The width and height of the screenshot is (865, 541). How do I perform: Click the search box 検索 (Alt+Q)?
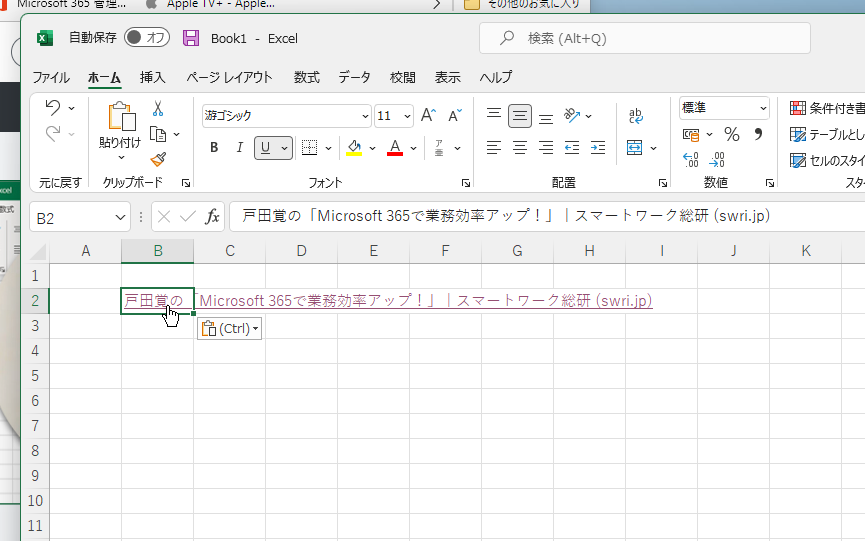(644, 38)
